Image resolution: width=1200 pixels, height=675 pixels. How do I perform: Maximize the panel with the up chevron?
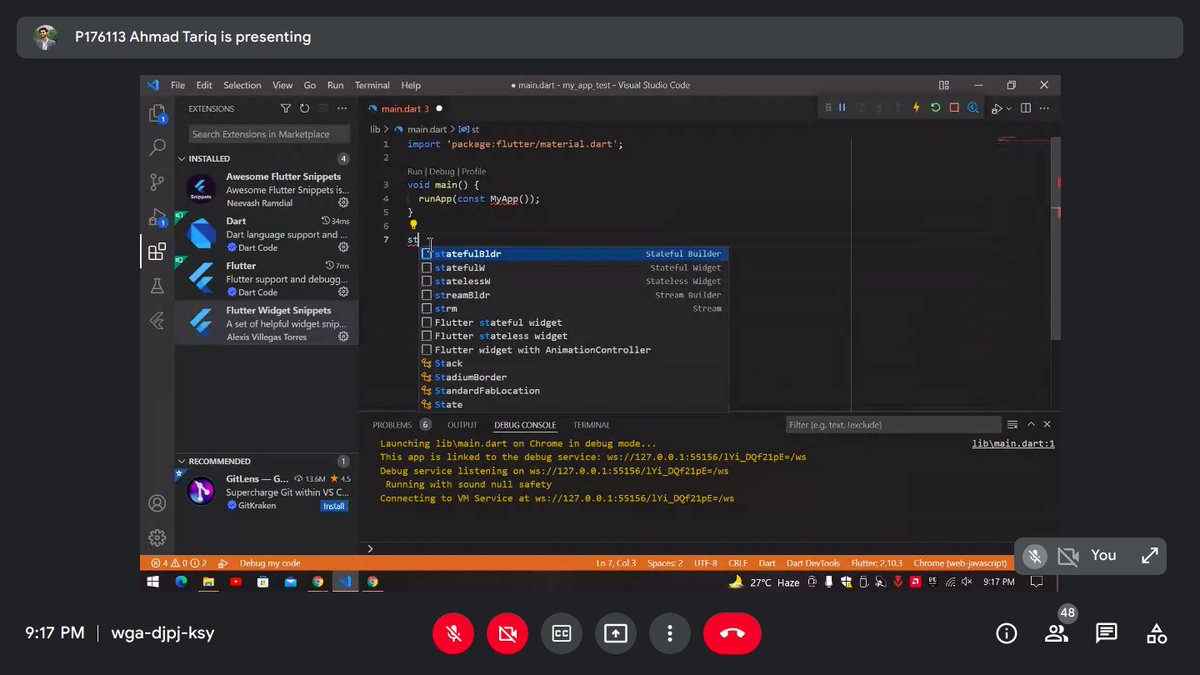(1031, 425)
